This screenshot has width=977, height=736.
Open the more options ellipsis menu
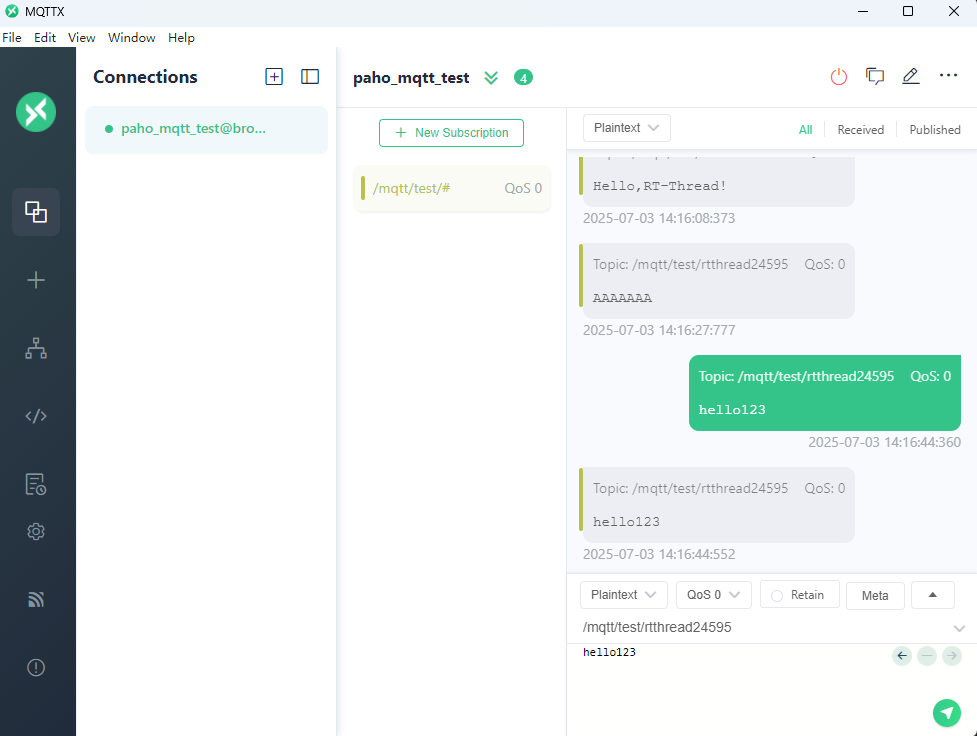click(948, 76)
